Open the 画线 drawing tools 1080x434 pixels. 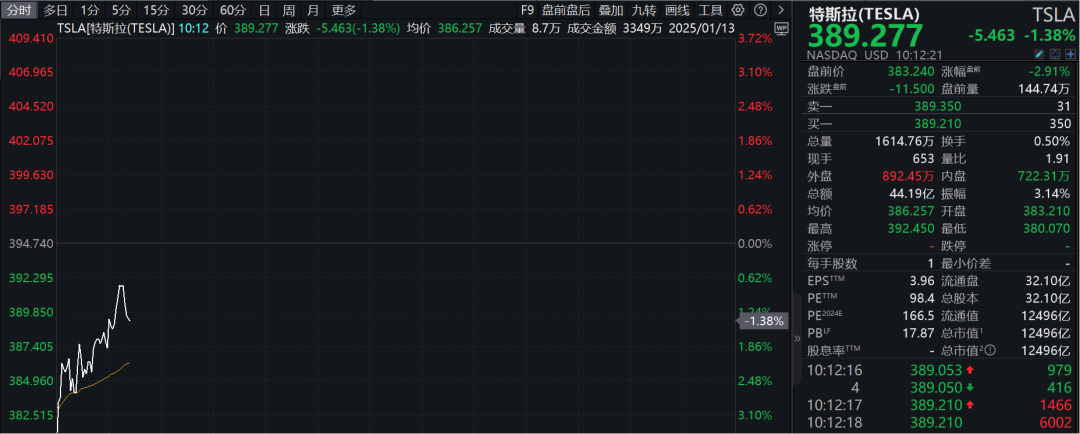click(x=677, y=10)
